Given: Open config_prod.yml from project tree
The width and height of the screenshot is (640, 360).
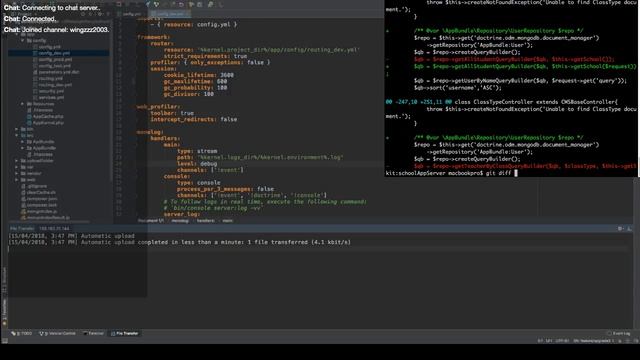Looking at the screenshot, I should click(52, 60).
